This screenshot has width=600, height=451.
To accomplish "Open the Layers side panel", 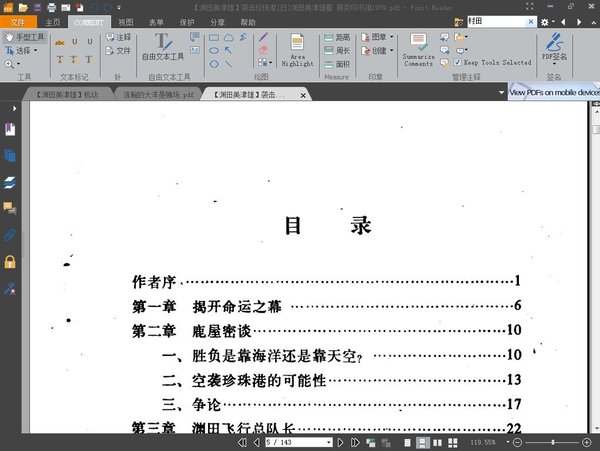I will [10, 183].
